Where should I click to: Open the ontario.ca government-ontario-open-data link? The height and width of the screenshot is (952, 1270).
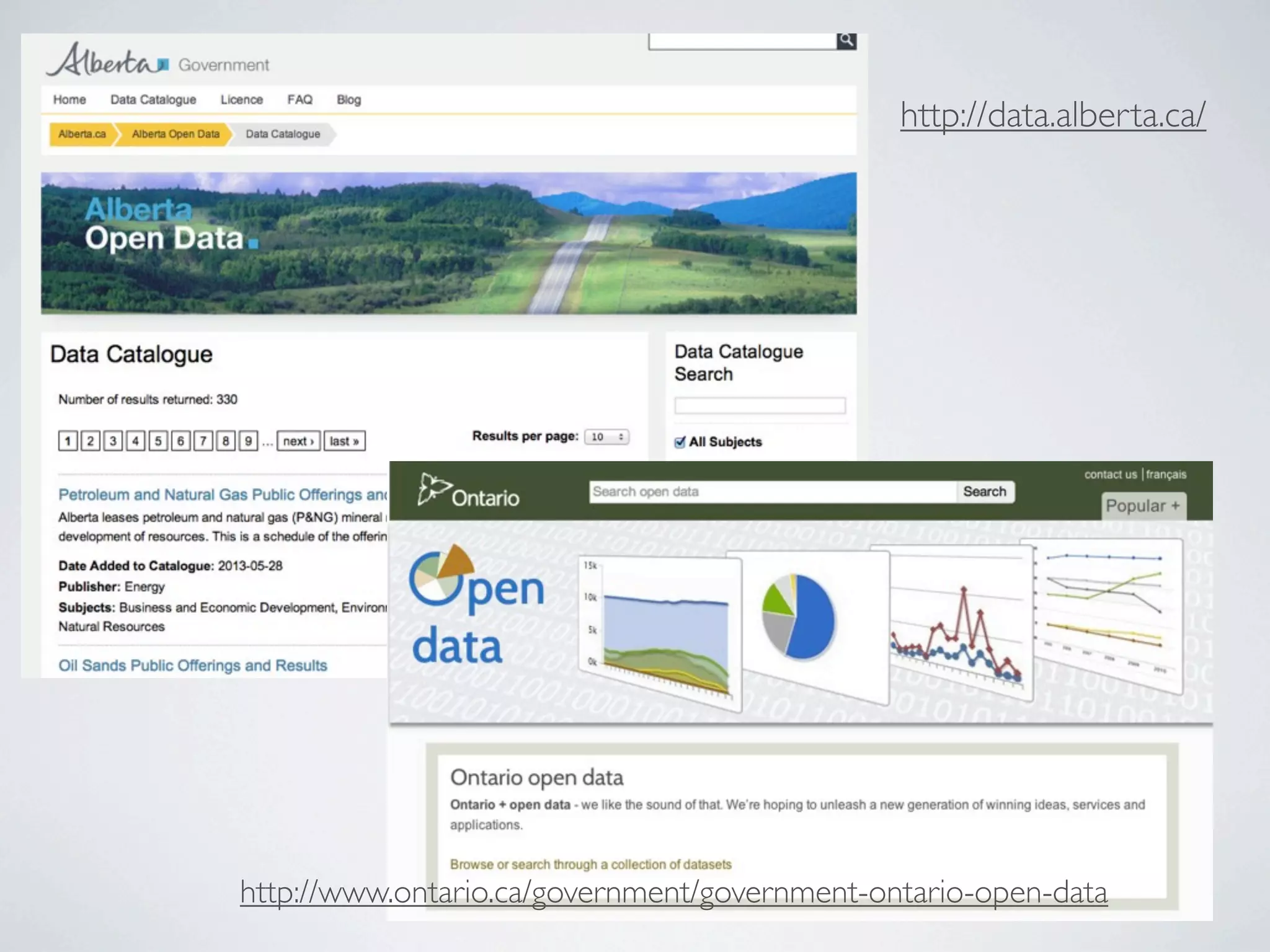tap(673, 892)
